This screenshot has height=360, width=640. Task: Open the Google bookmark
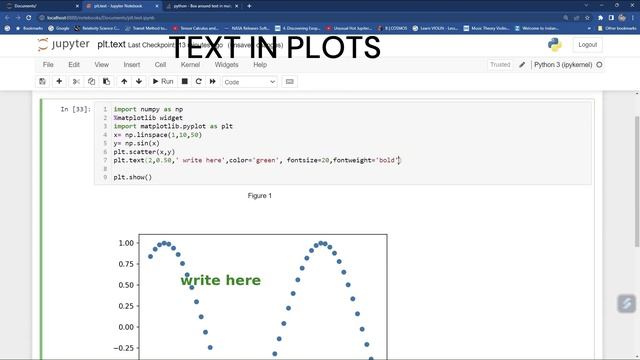coord(59,29)
